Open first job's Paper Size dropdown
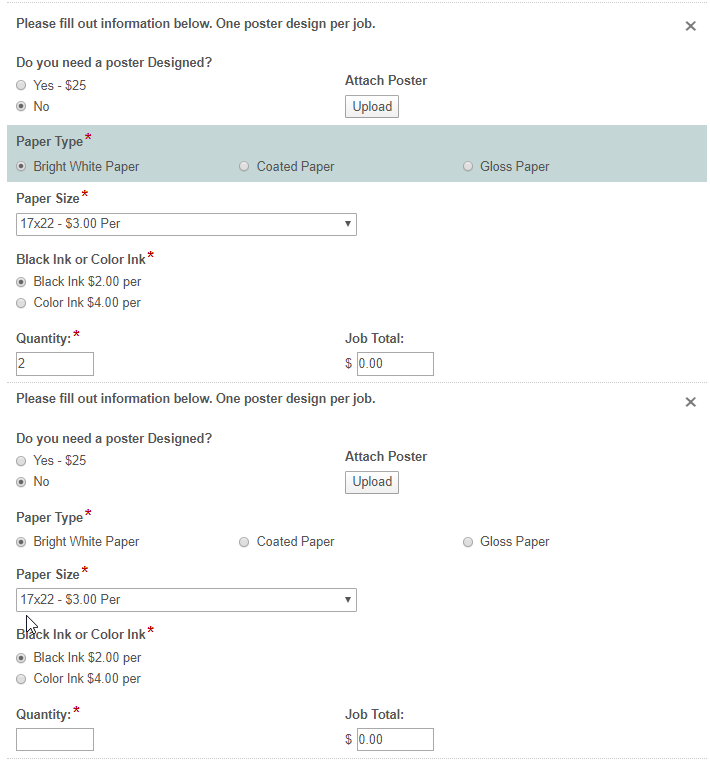710x772 pixels. coord(186,224)
